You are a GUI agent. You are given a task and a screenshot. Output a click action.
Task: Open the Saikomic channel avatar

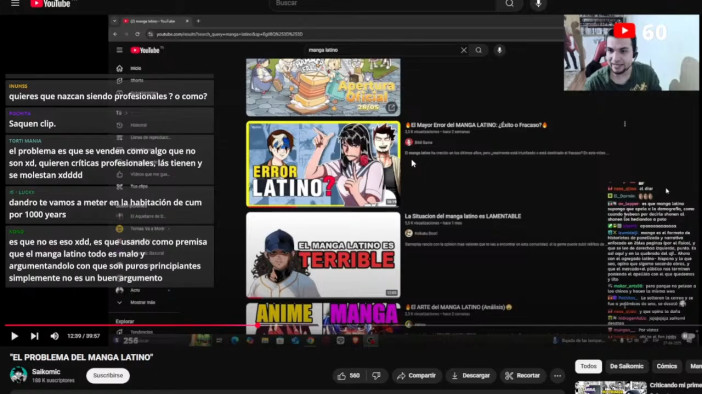(18, 375)
